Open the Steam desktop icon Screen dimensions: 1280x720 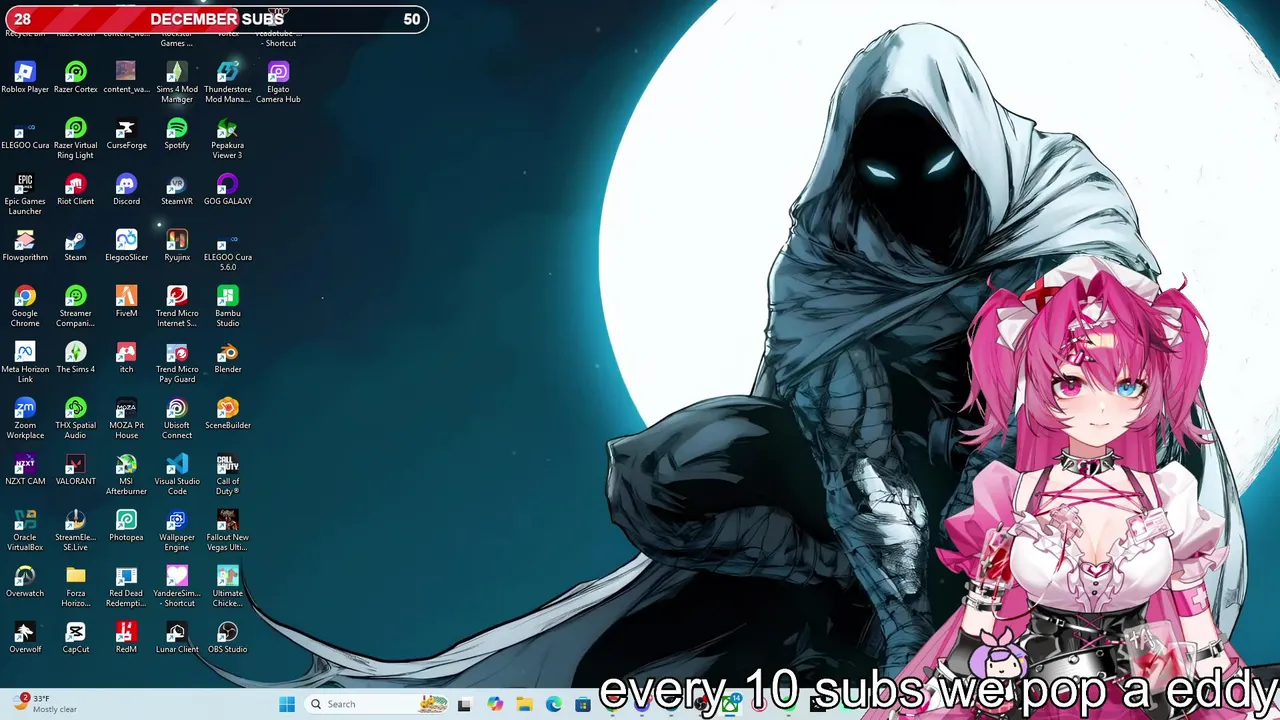click(76, 245)
